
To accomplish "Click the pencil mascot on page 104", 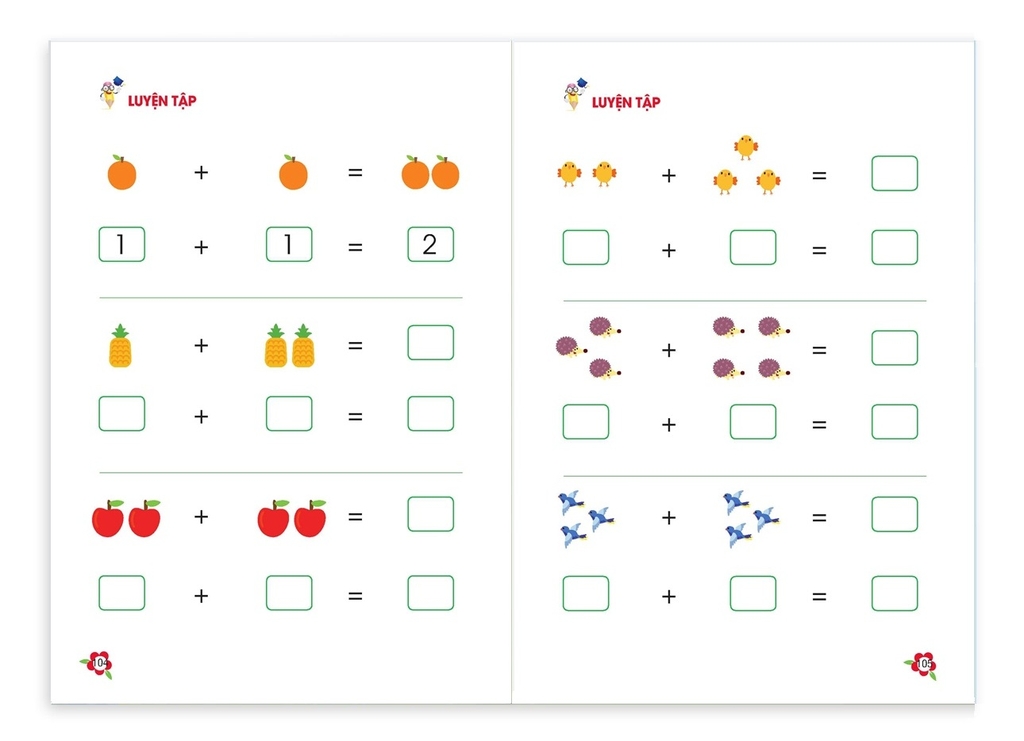I will [x=111, y=93].
